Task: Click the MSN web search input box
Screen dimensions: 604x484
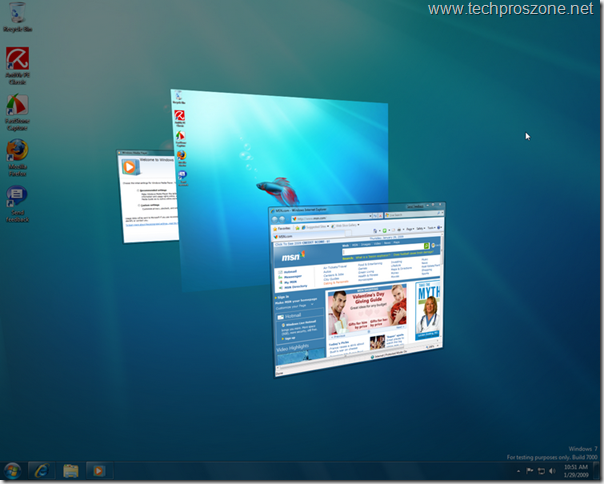Action: [x=383, y=251]
